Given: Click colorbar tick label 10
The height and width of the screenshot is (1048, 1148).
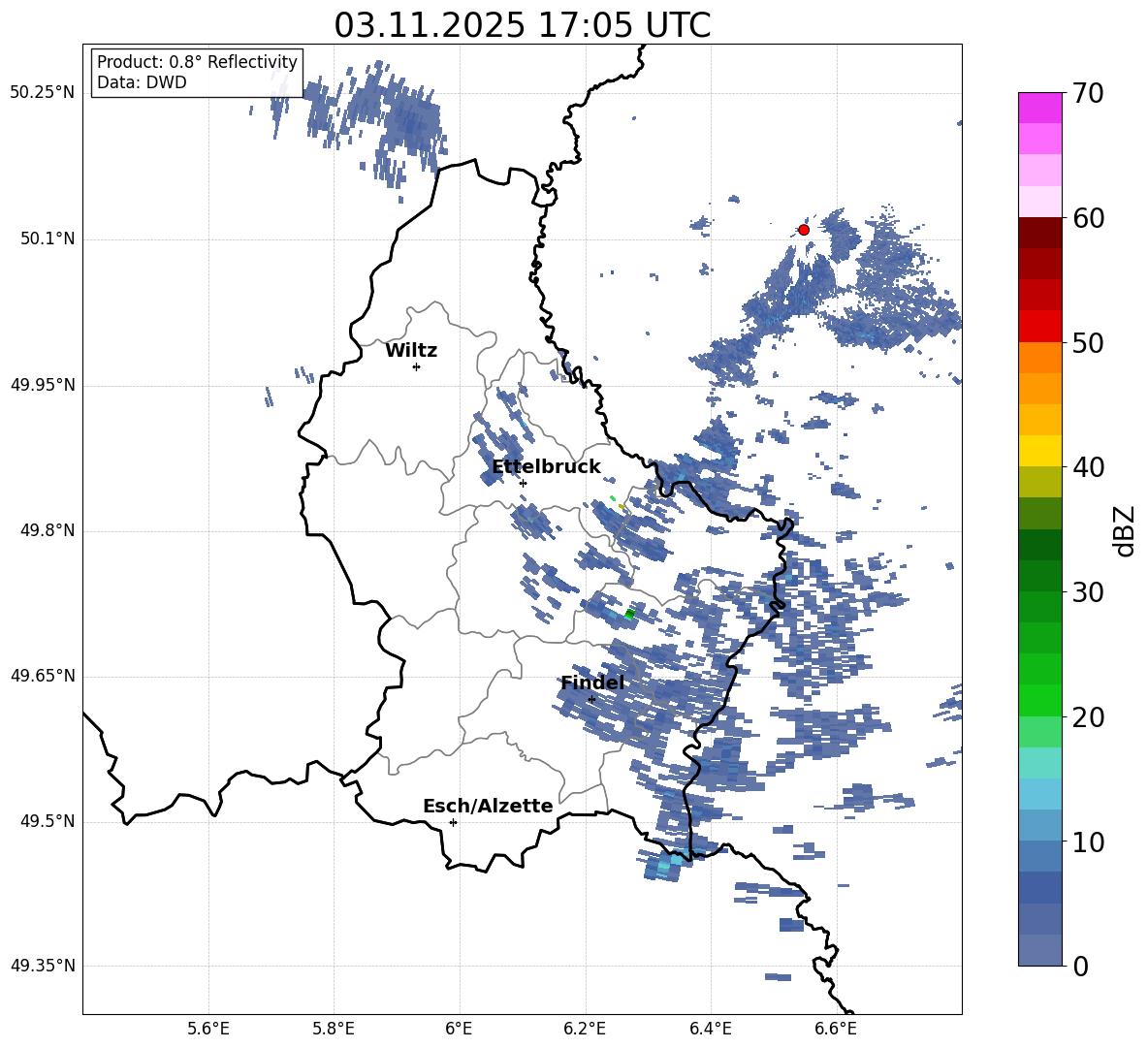Looking at the screenshot, I should pos(1088,842).
